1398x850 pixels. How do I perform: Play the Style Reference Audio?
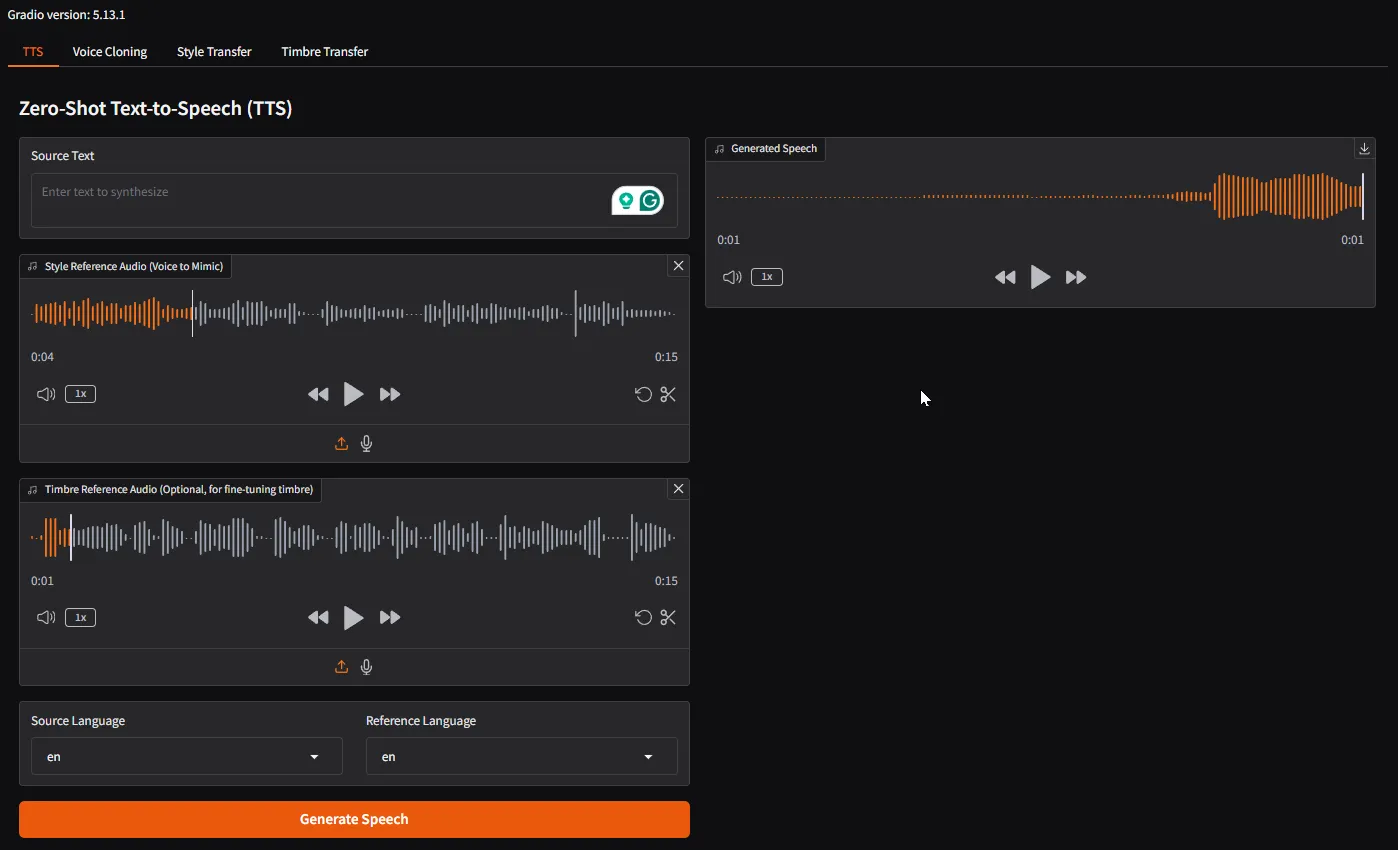353,394
